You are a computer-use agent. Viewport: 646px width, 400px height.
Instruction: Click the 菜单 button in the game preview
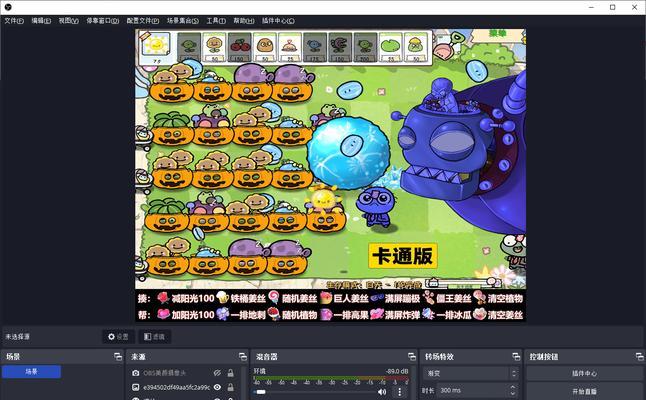(x=498, y=34)
